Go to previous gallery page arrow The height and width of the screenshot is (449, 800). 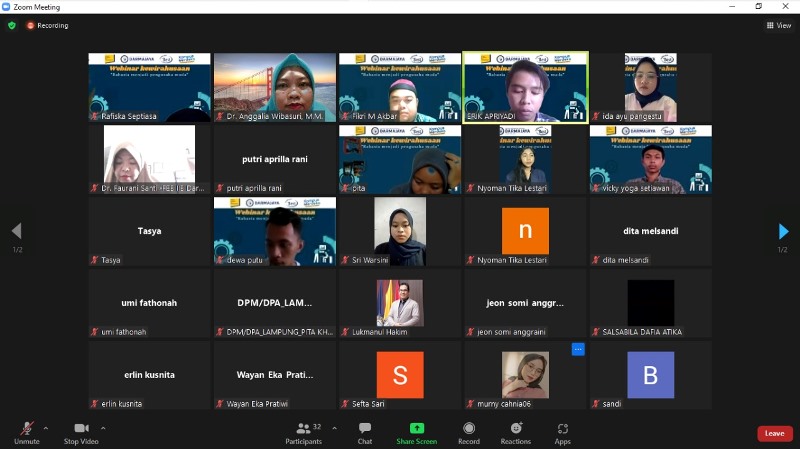(16, 231)
